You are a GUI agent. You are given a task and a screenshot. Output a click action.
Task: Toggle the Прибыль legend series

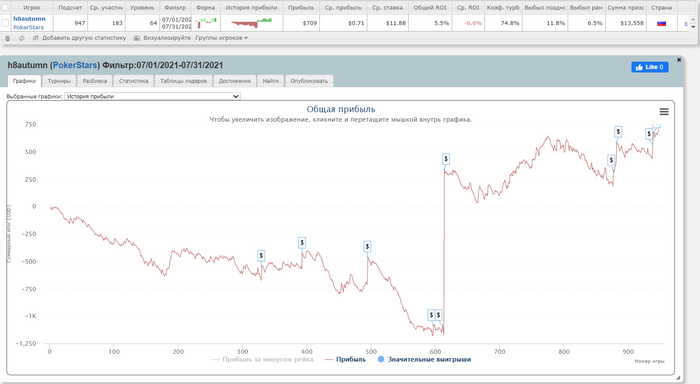point(345,359)
